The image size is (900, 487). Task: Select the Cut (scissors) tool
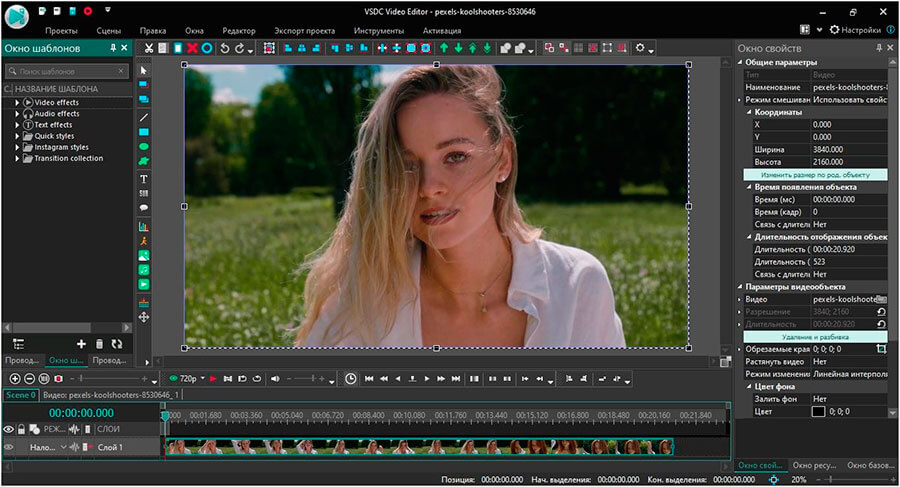[x=149, y=48]
